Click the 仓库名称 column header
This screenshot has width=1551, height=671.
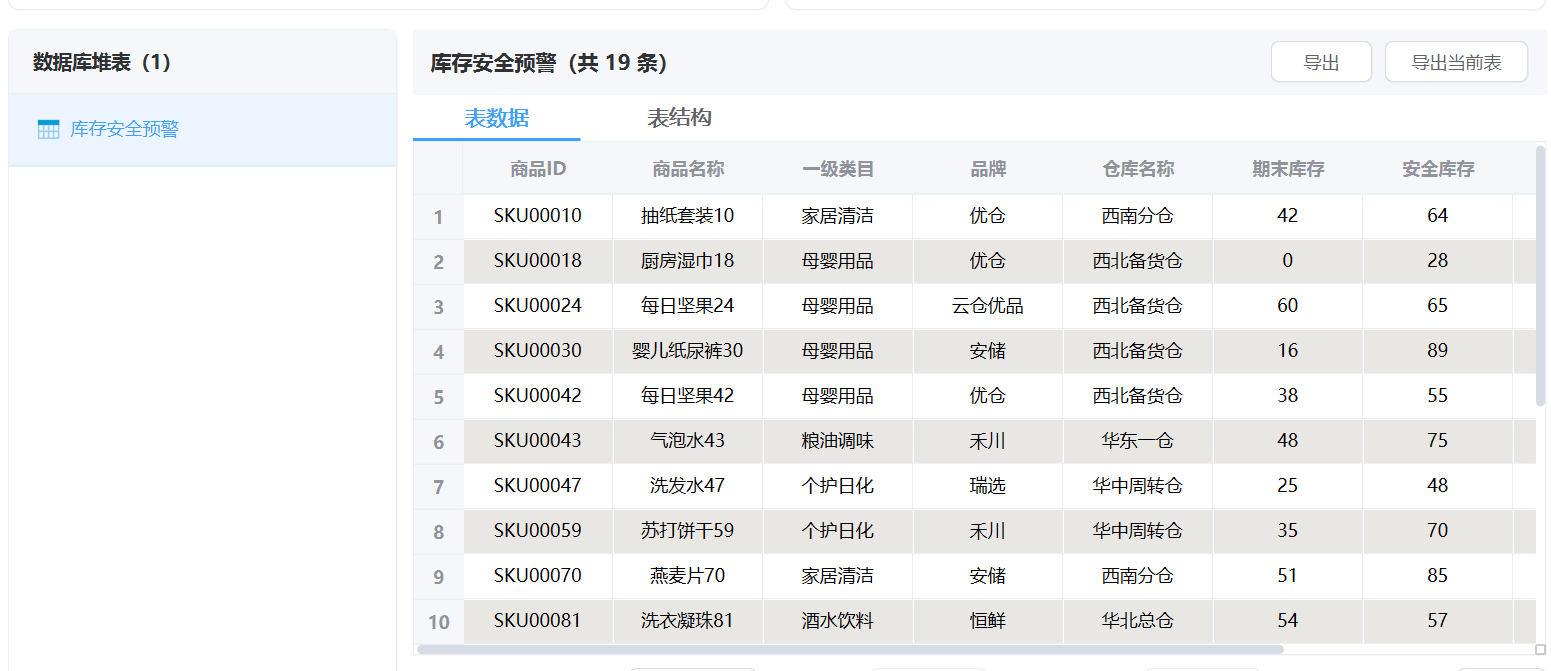pos(1138,169)
